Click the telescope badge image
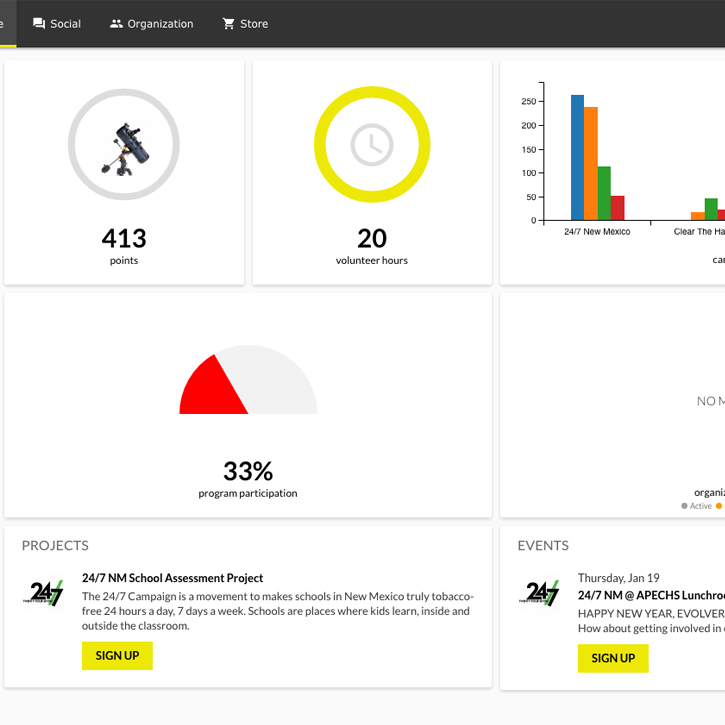 (124, 148)
